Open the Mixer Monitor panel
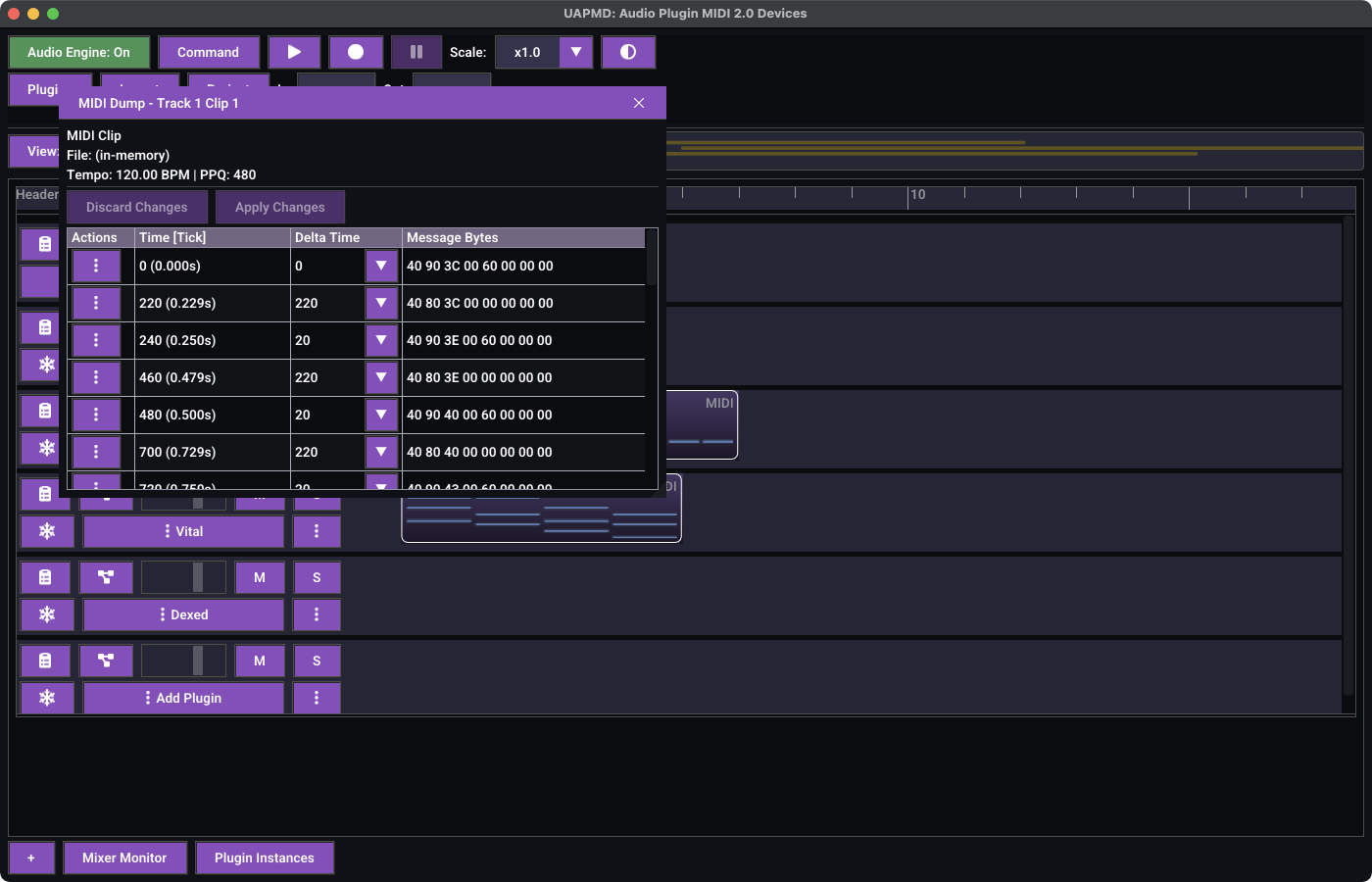Image resolution: width=1372 pixels, height=882 pixels. click(124, 857)
